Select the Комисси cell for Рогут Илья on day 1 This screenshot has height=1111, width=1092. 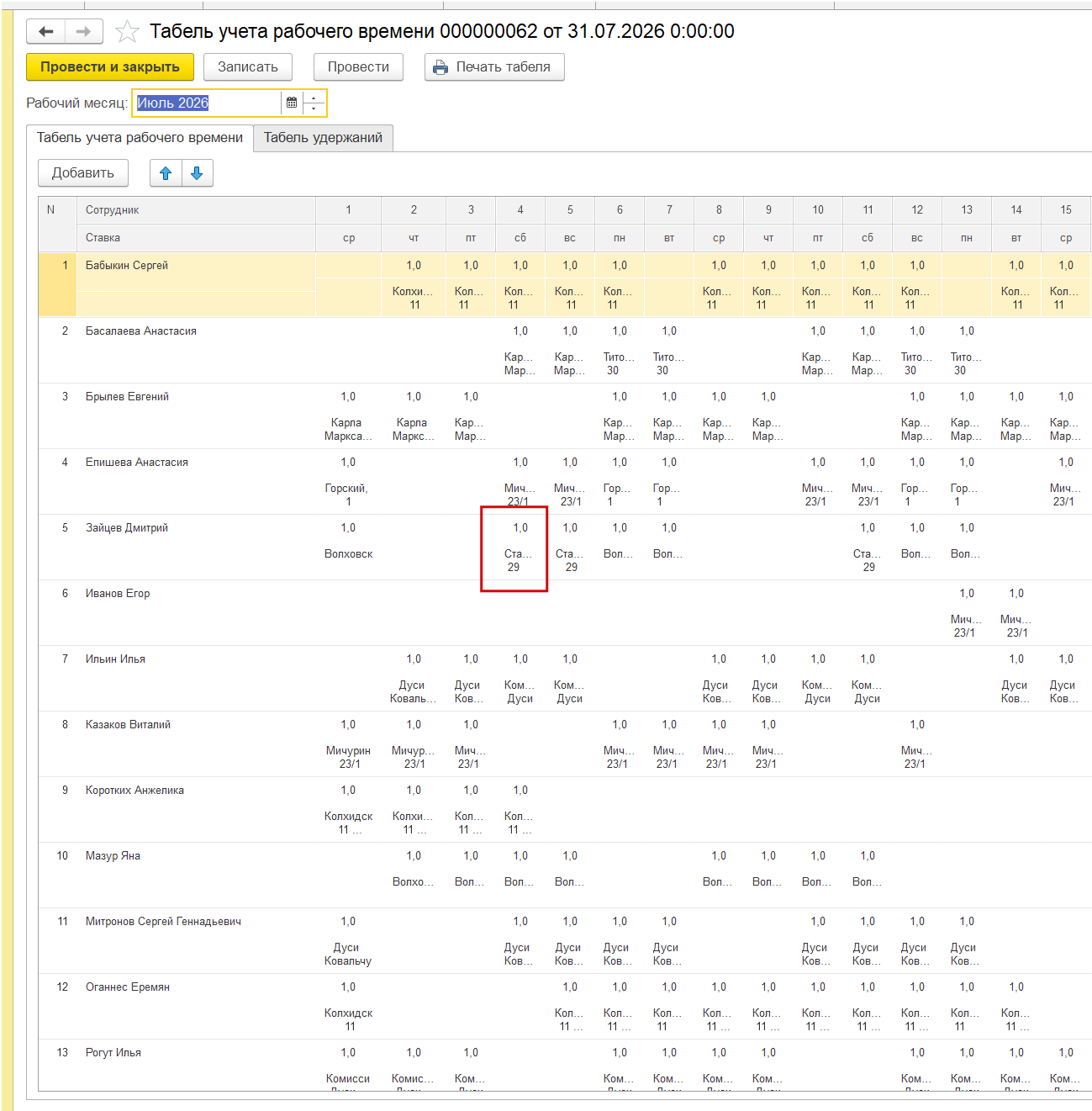[348, 1081]
